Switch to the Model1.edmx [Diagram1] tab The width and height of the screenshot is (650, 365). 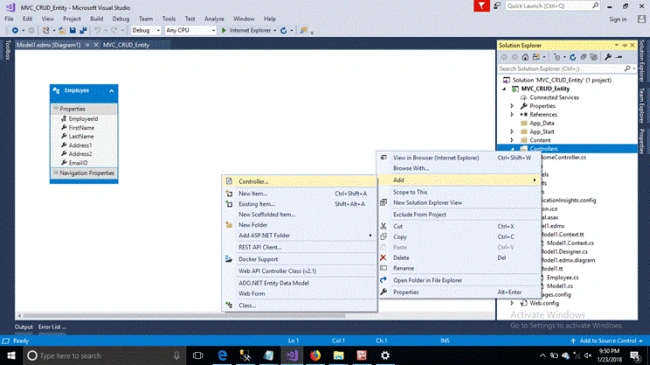pyautogui.click(x=49, y=45)
